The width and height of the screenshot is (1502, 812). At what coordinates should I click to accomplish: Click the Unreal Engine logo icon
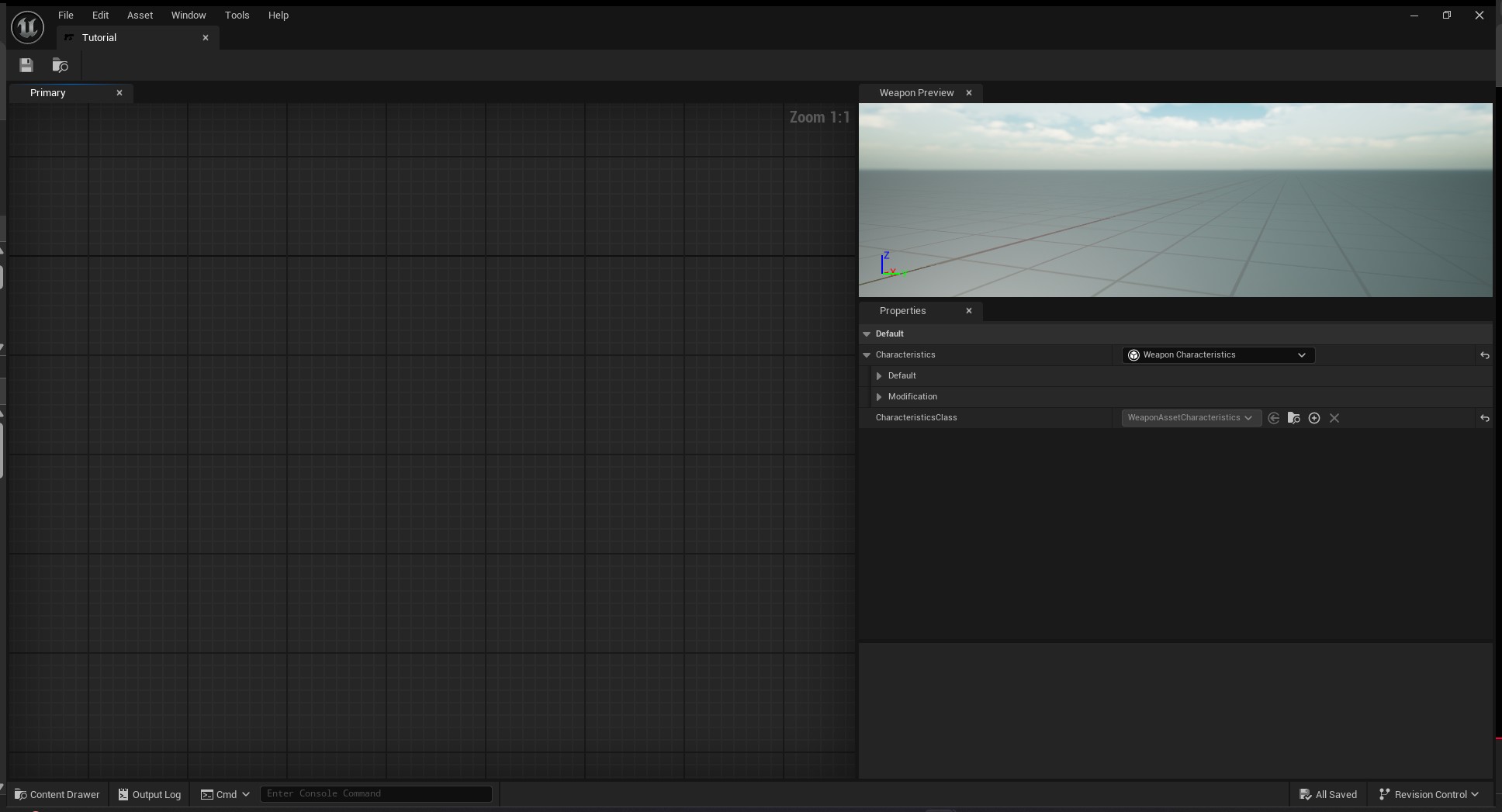27,27
